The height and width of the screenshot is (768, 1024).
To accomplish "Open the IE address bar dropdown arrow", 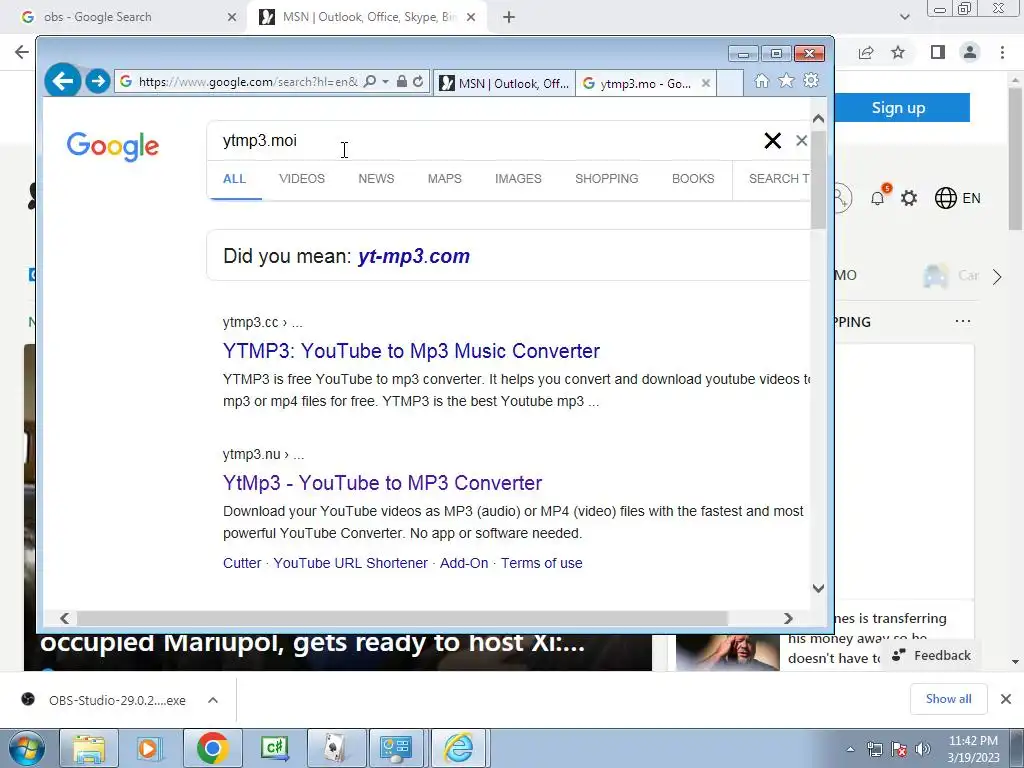I will [x=385, y=82].
